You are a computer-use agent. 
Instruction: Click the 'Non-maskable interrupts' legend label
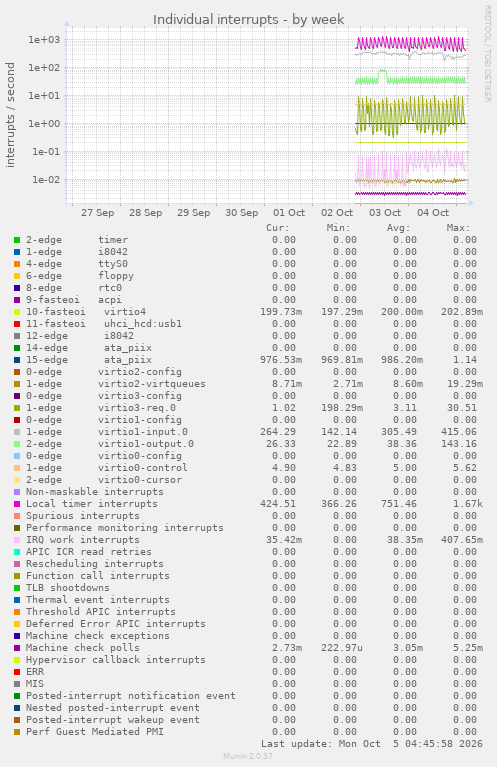point(95,492)
